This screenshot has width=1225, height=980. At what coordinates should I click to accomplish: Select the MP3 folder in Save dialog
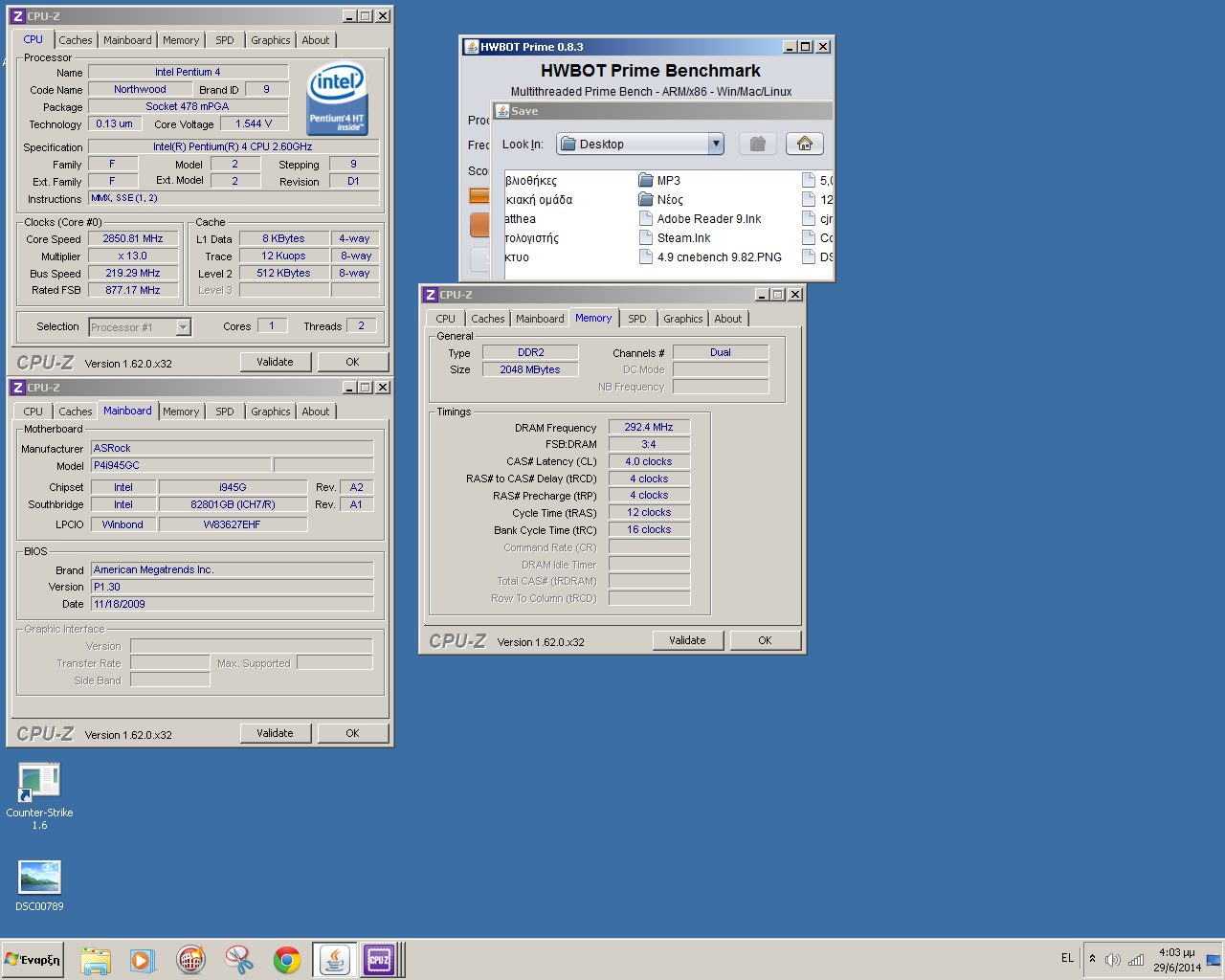pos(659,180)
